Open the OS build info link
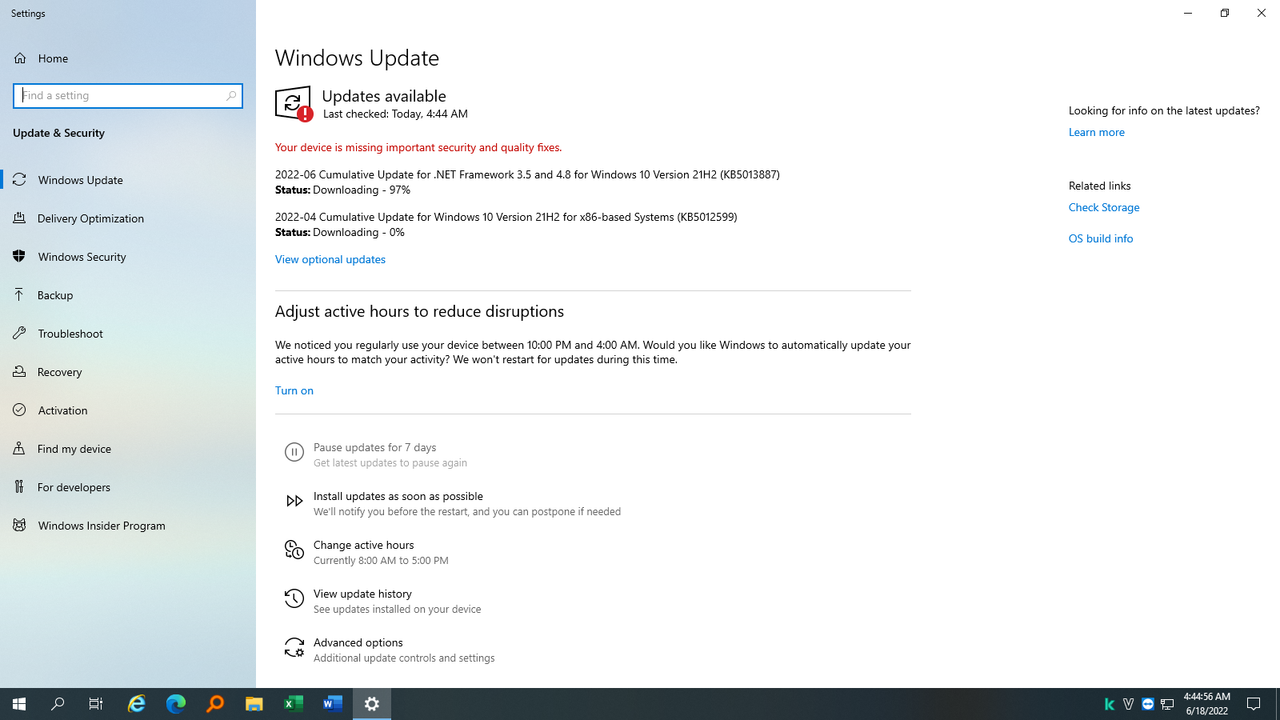Viewport: 1280px width, 720px height. click(1101, 239)
